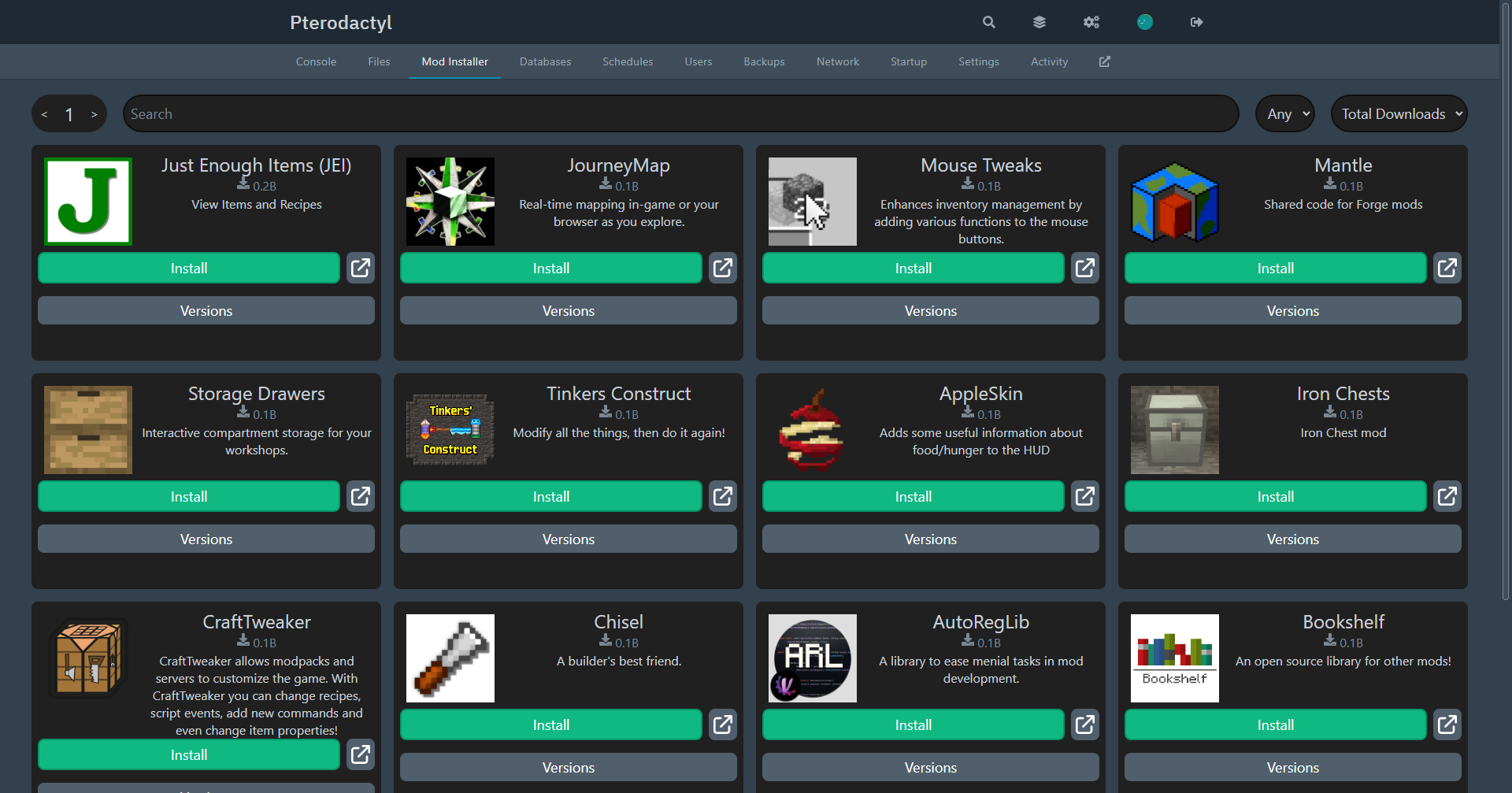Click the Mantle cube thumbnail
The image size is (1512, 793).
tap(1175, 202)
